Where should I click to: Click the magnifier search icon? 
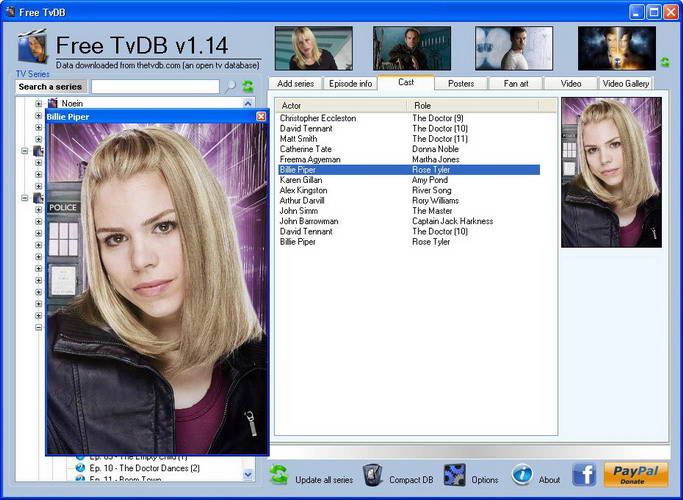click(231, 87)
